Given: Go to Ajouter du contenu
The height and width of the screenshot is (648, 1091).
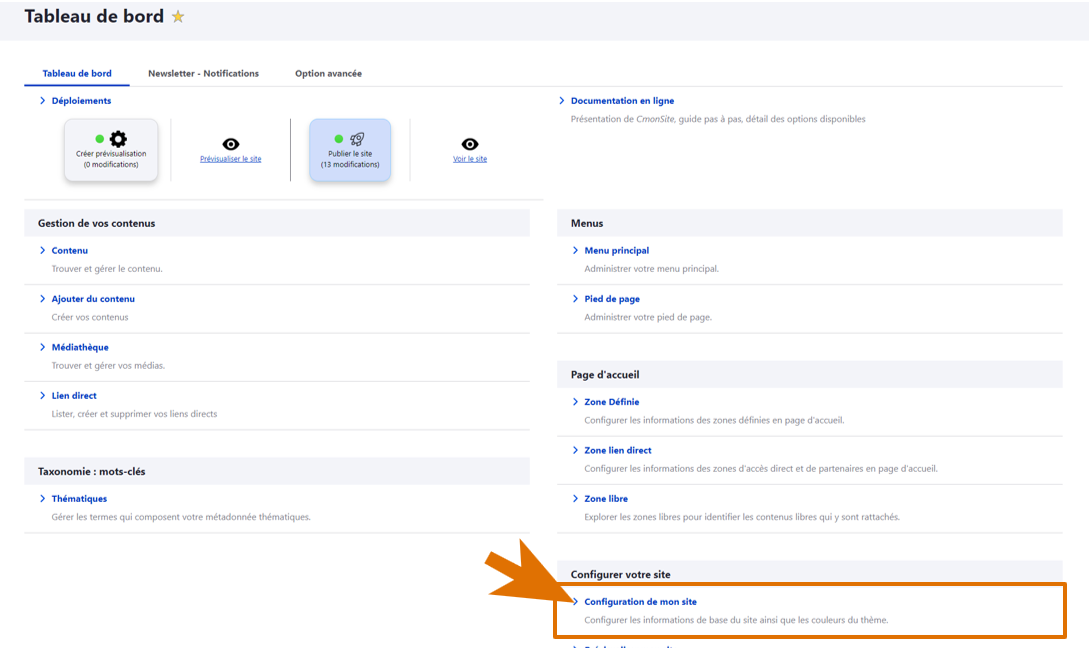Looking at the screenshot, I should 93,299.
